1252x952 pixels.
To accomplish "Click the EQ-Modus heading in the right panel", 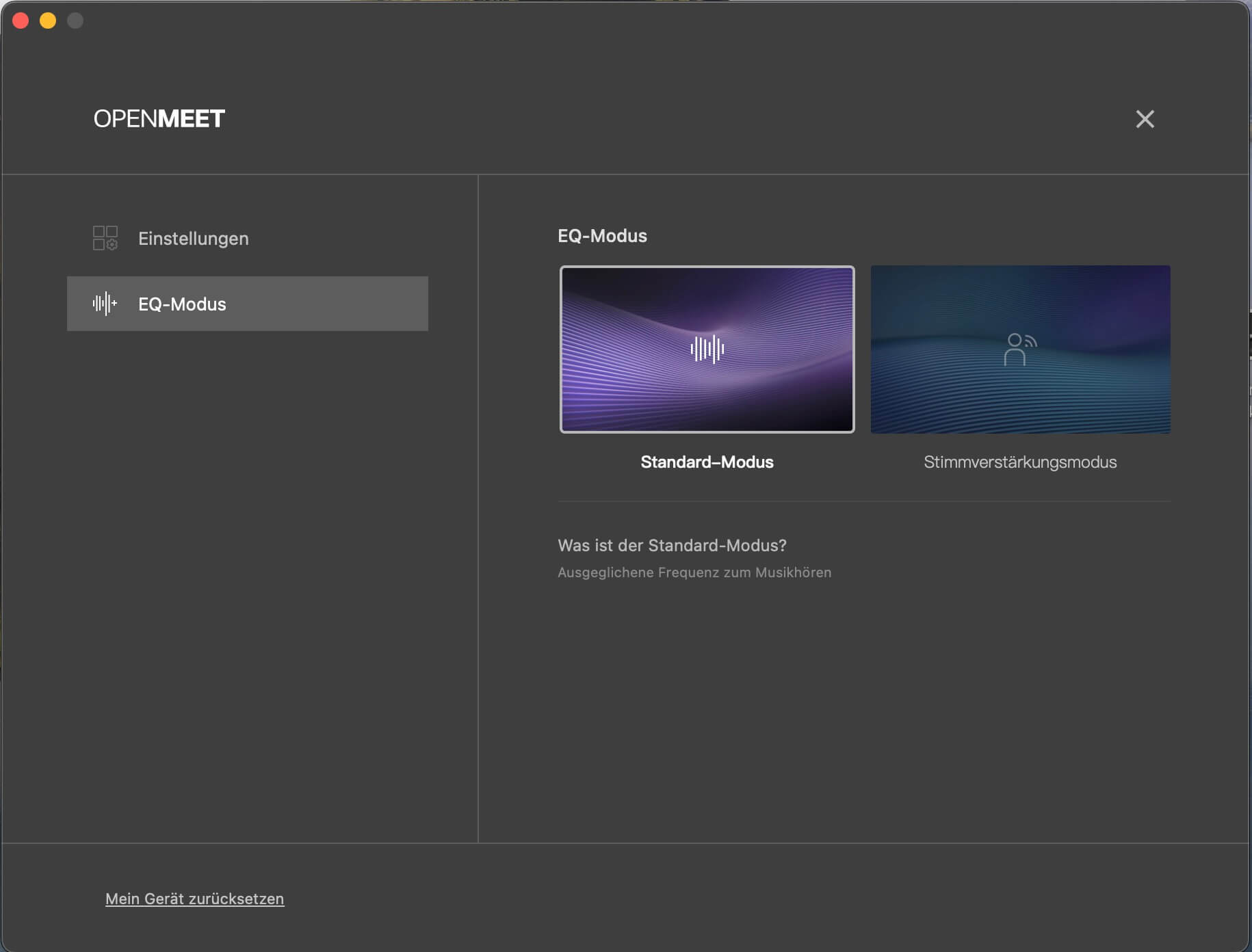I will (602, 236).
